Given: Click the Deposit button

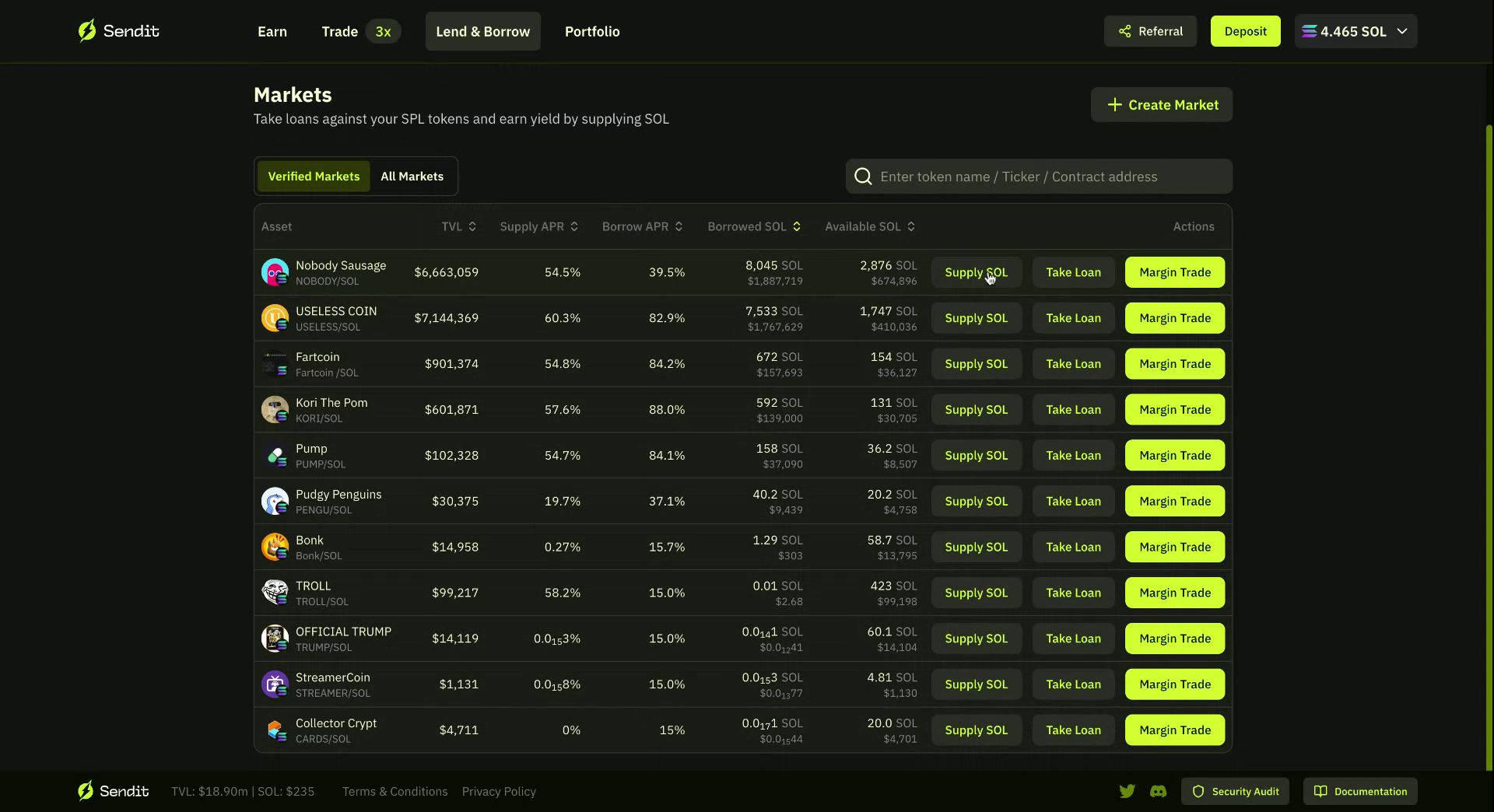Looking at the screenshot, I should pos(1245,31).
